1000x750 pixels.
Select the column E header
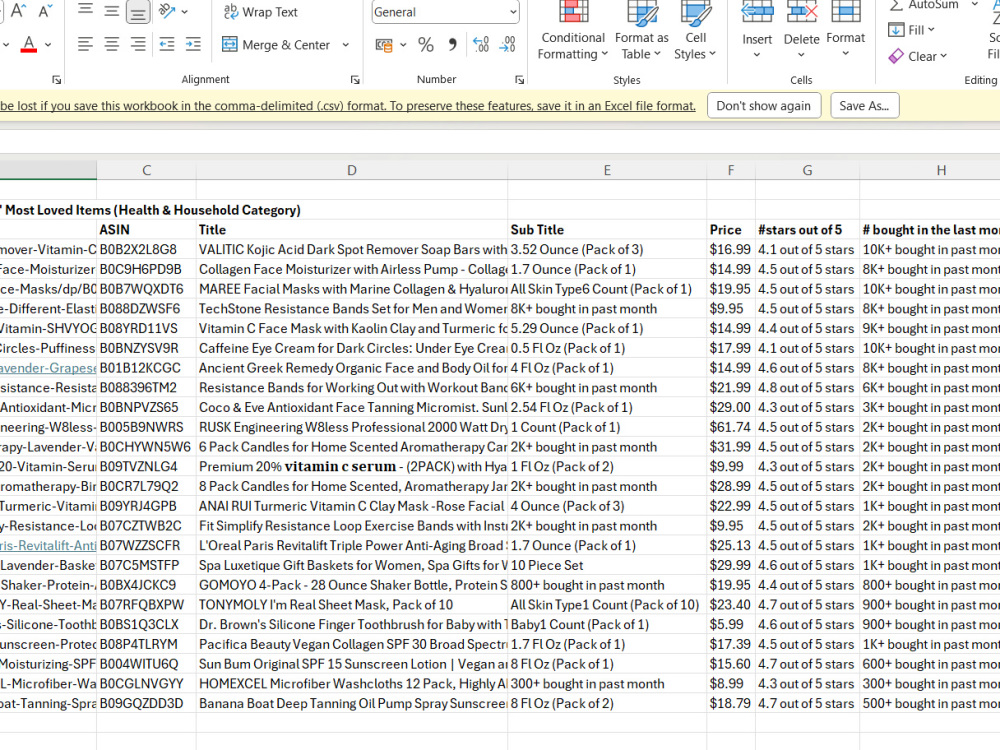tap(607, 170)
